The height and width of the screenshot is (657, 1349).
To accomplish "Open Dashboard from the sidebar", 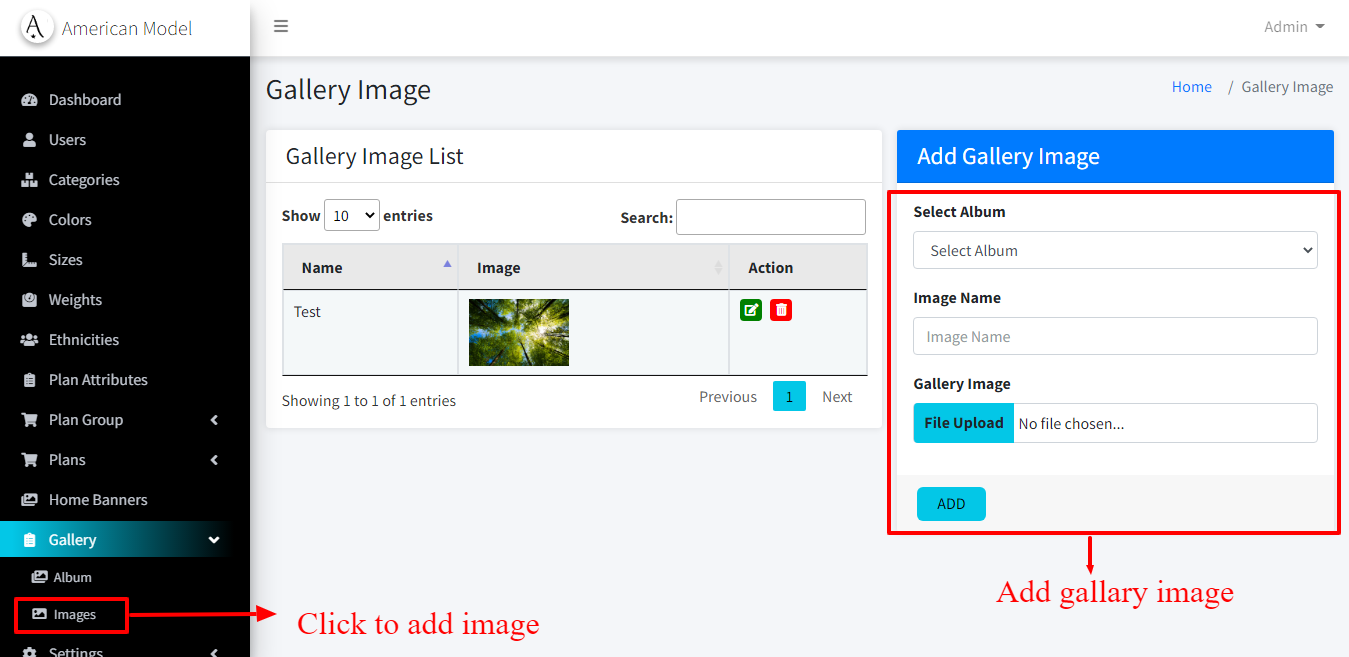I will [x=85, y=100].
